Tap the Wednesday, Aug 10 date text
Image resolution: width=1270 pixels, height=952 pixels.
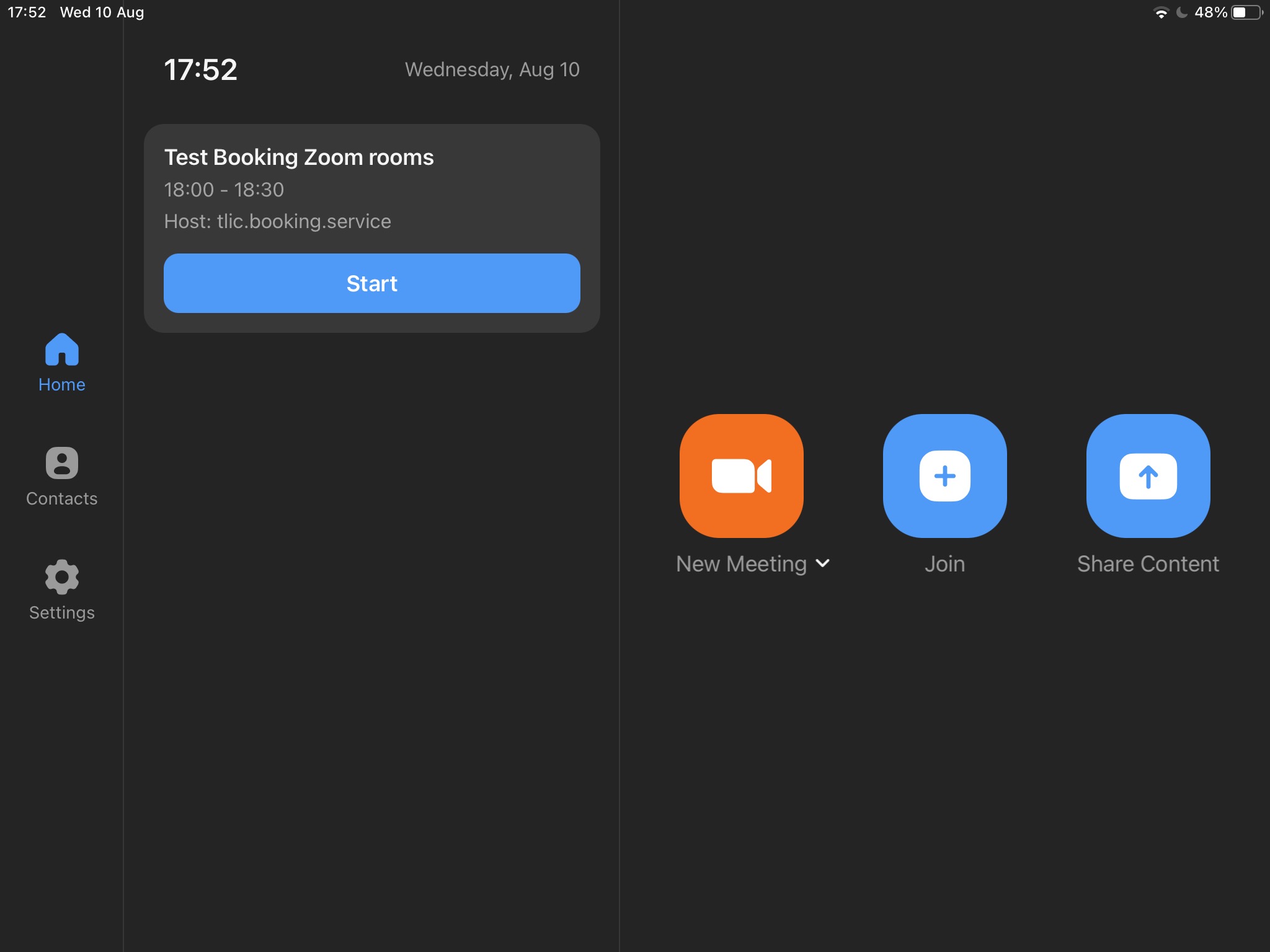coord(492,69)
